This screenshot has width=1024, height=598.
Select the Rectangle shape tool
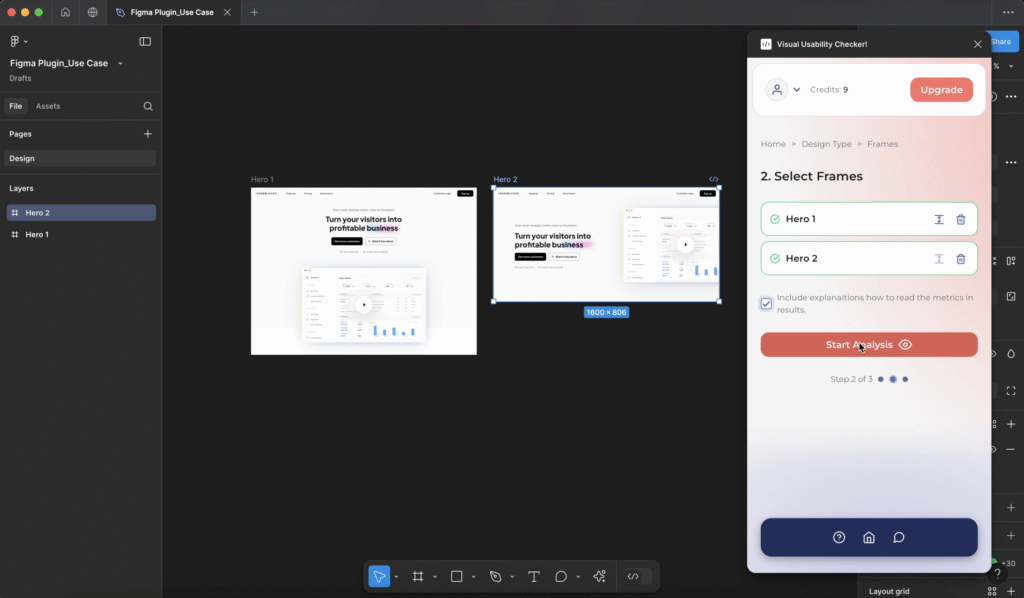tap(456, 576)
